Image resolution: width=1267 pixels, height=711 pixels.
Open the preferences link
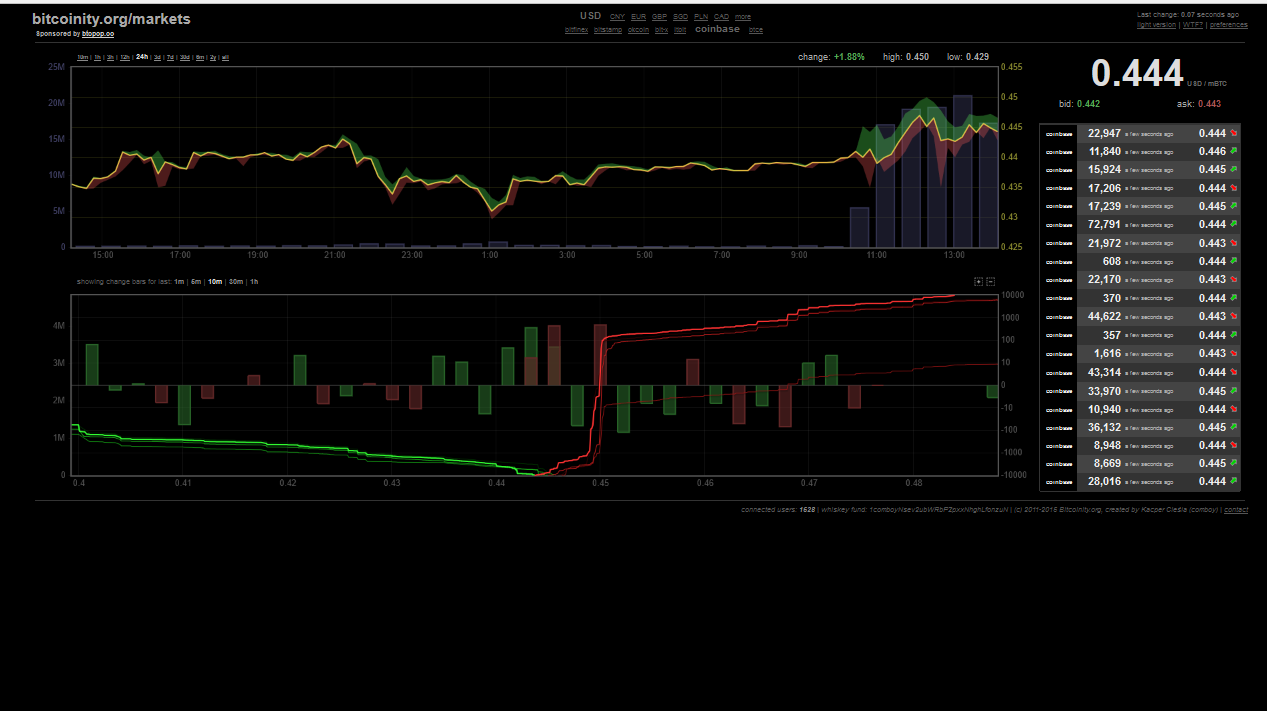click(x=1228, y=25)
